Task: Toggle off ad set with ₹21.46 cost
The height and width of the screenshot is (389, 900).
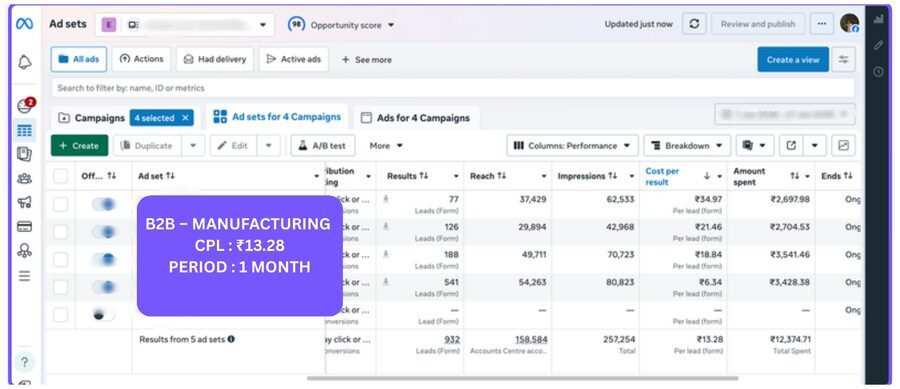Action: [x=104, y=232]
